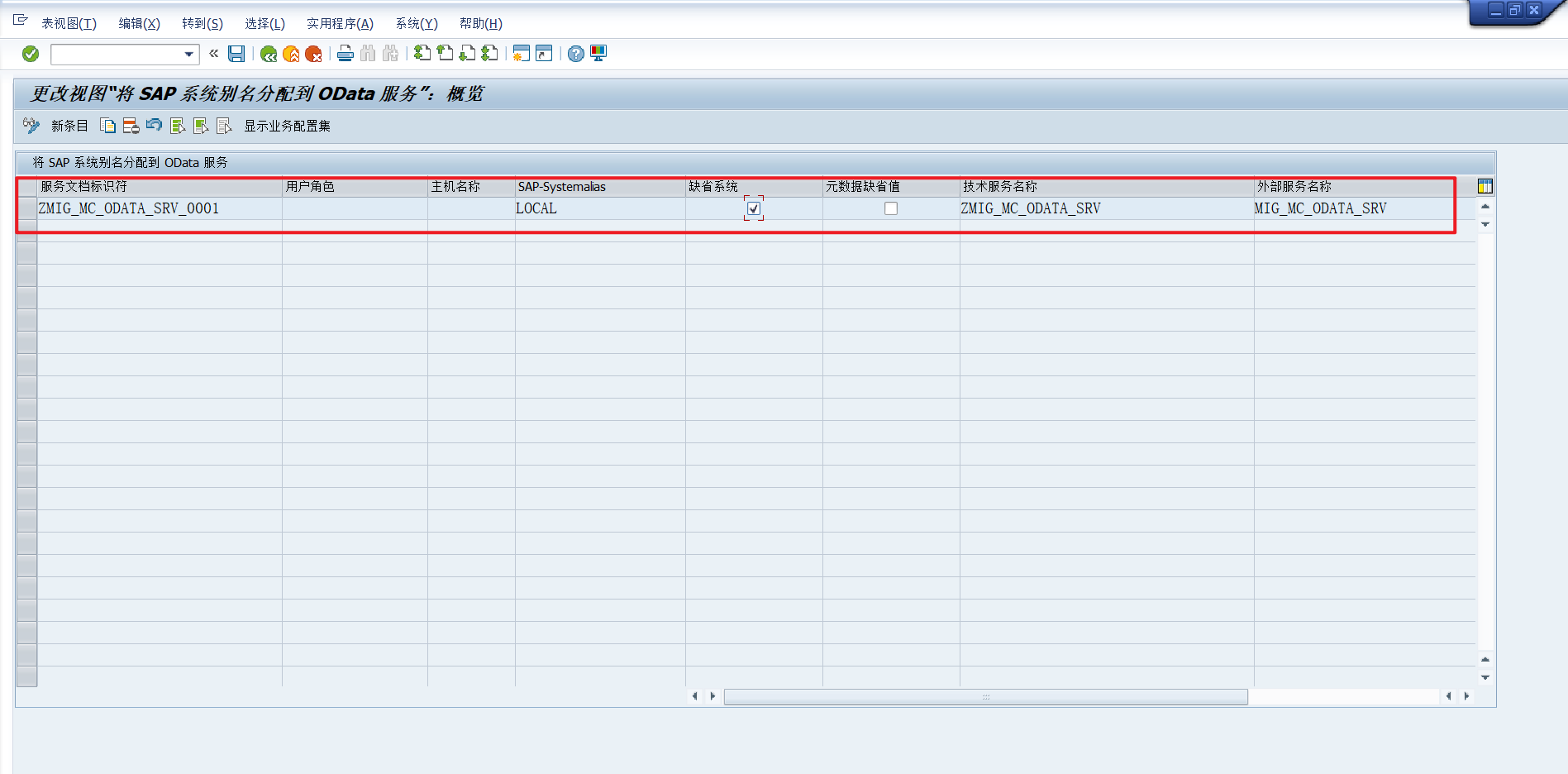Open the command field dropdown arrow
Screen dimensions: 1568x774
click(x=189, y=55)
